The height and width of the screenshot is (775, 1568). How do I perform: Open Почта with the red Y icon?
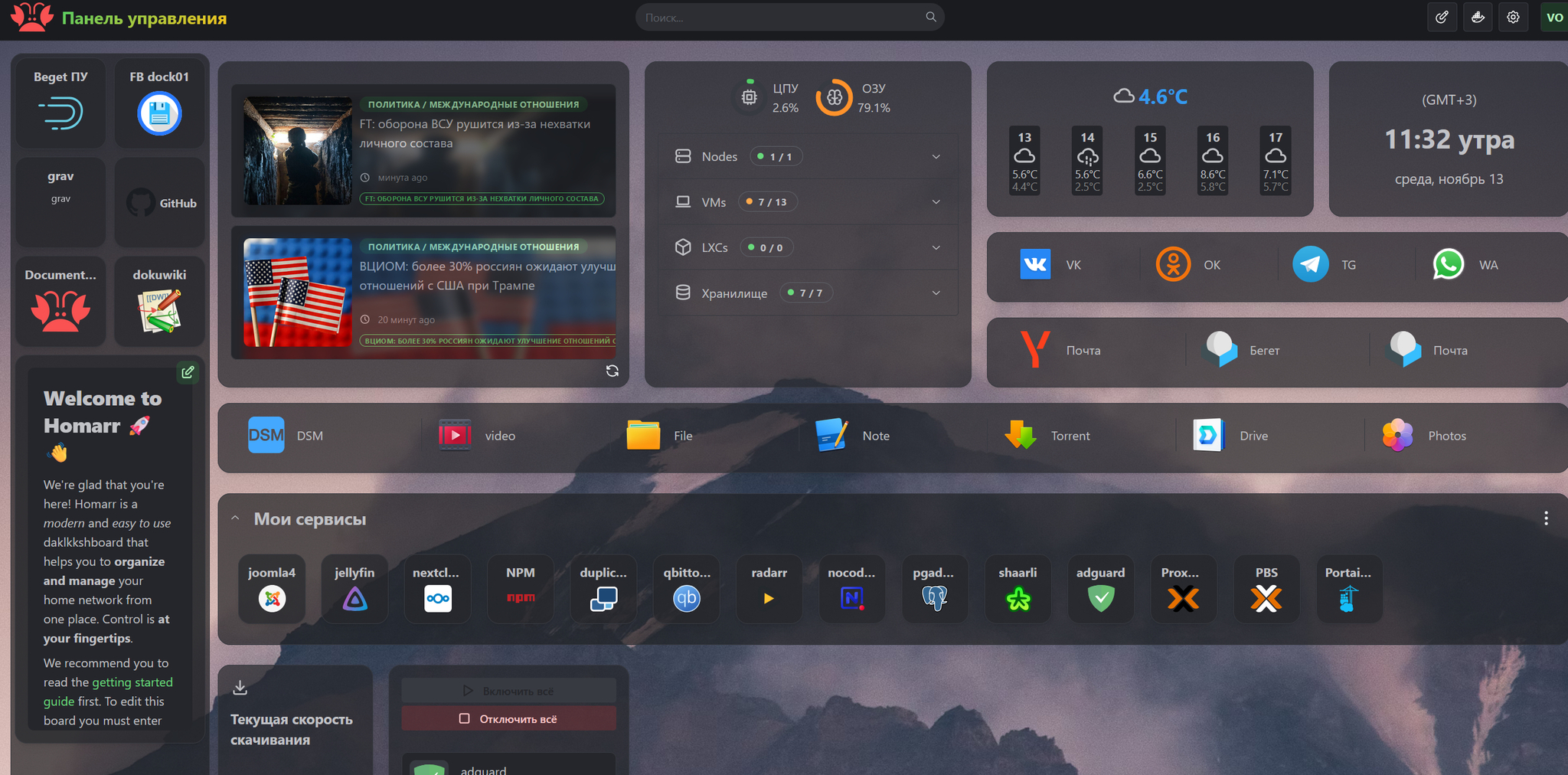(1060, 350)
